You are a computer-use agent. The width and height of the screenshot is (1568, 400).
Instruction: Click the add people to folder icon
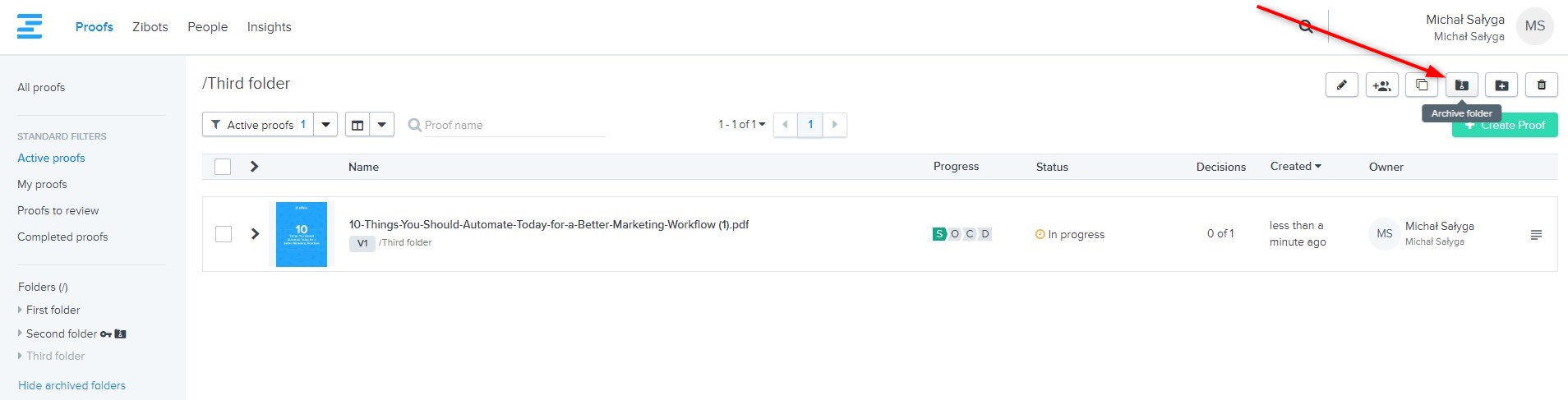pos(1381,85)
